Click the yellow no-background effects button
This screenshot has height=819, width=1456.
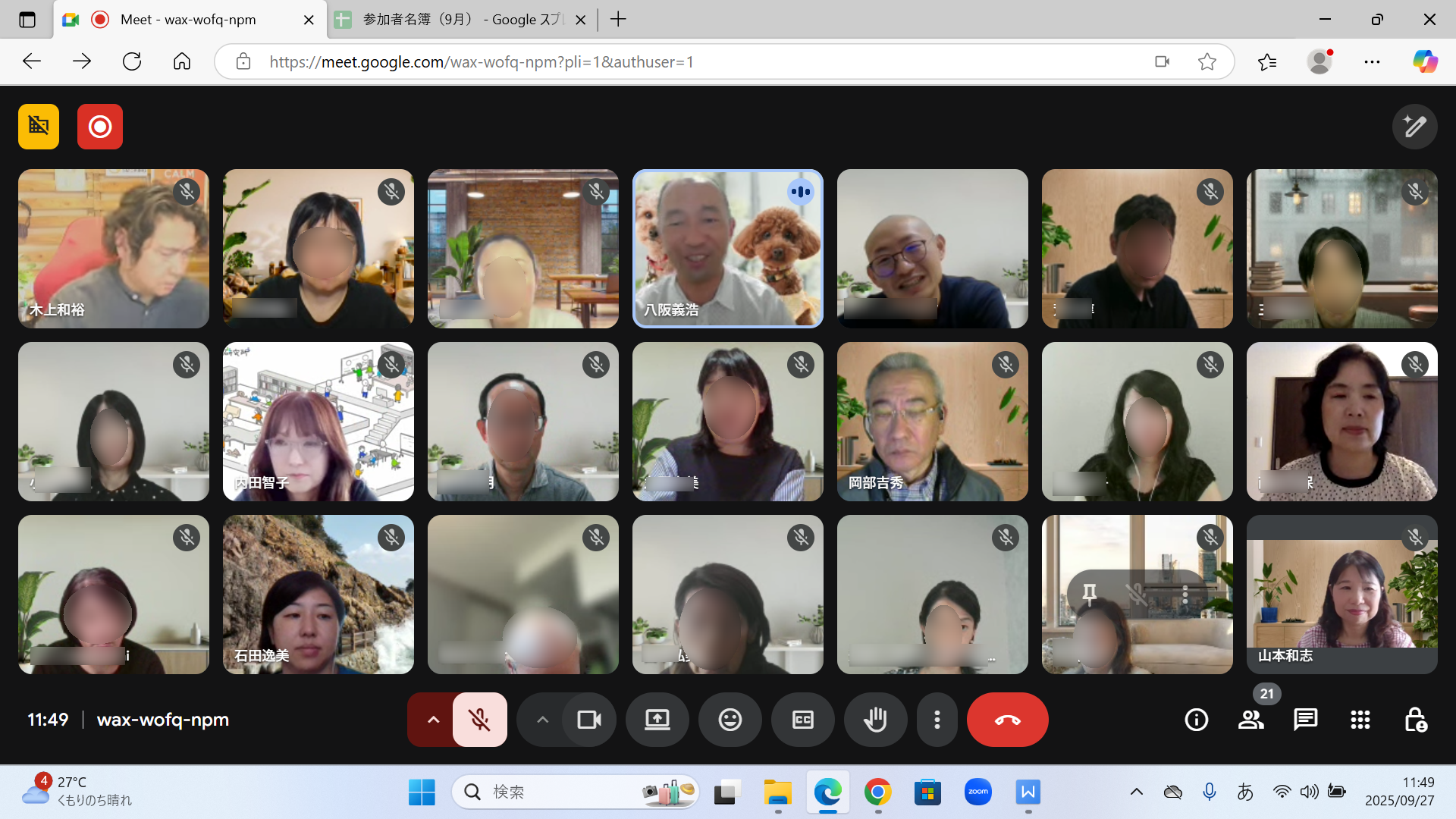pyautogui.click(x=39, y=127)
